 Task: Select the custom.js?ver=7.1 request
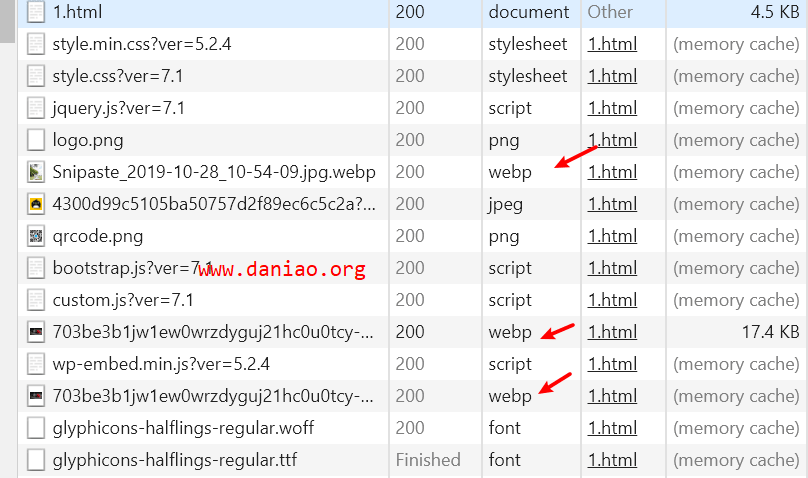123,300
